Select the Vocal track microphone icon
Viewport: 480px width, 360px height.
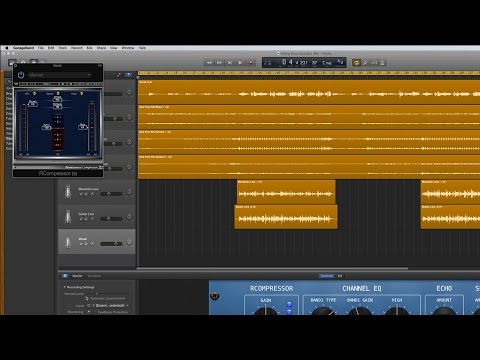68,242
